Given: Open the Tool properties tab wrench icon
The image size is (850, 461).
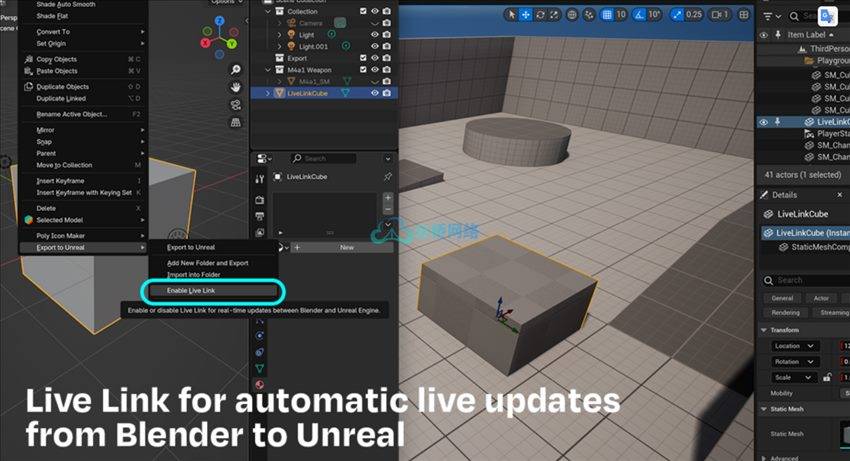Looking at the screenshot, I should 260,179.
